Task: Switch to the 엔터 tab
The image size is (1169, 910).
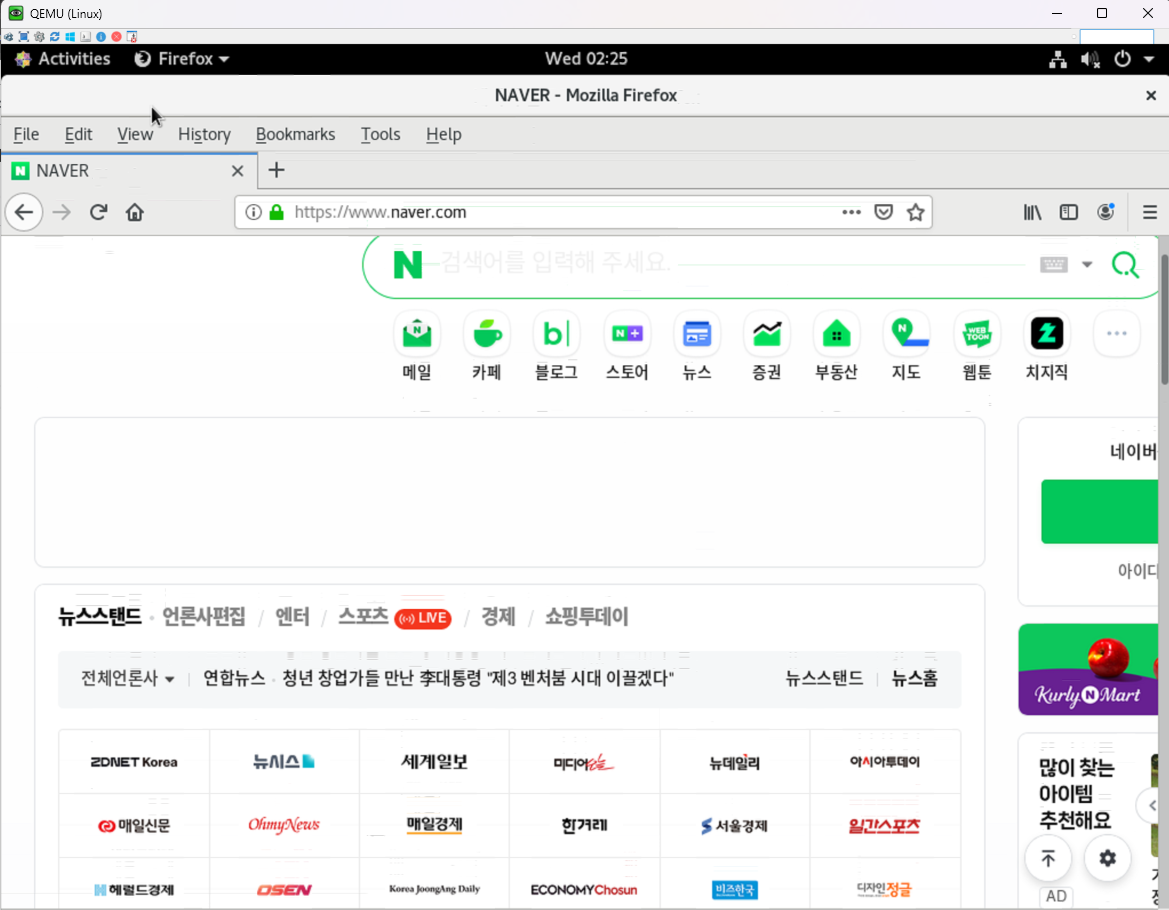Action: pyautogui.click(x=292, y=616)
